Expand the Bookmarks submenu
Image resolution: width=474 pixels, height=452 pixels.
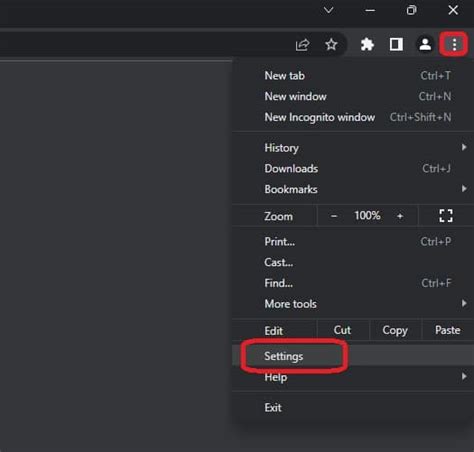[x=353, y=189]
